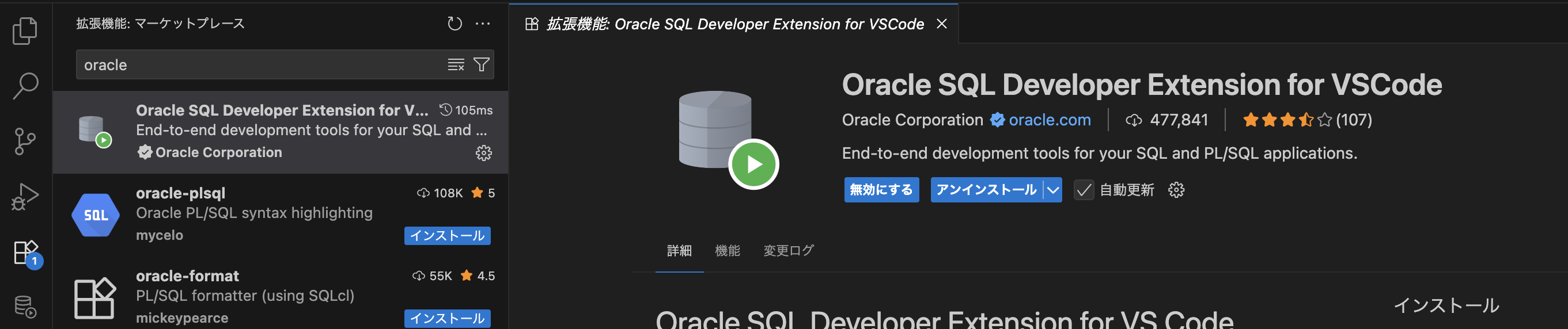This screenshot has height=329, width=1568.
Task: Open the oracle.com publisher link
Action: click(1050, 120)
